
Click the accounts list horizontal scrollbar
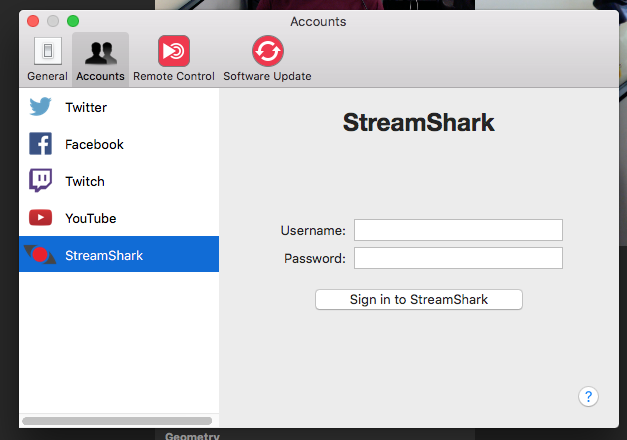click(x=117, y=421)
